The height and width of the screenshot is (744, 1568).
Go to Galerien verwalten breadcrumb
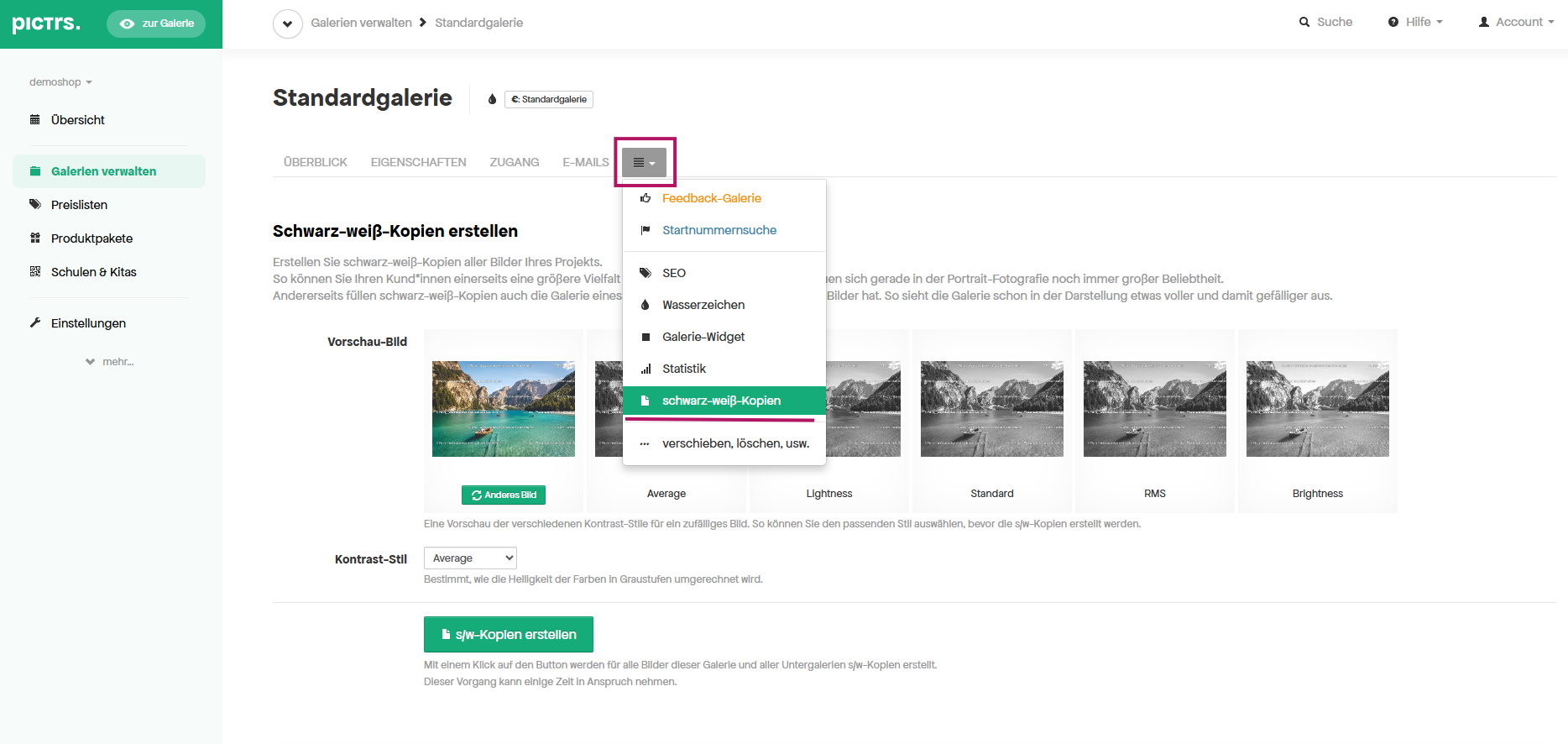coord(361,23)
